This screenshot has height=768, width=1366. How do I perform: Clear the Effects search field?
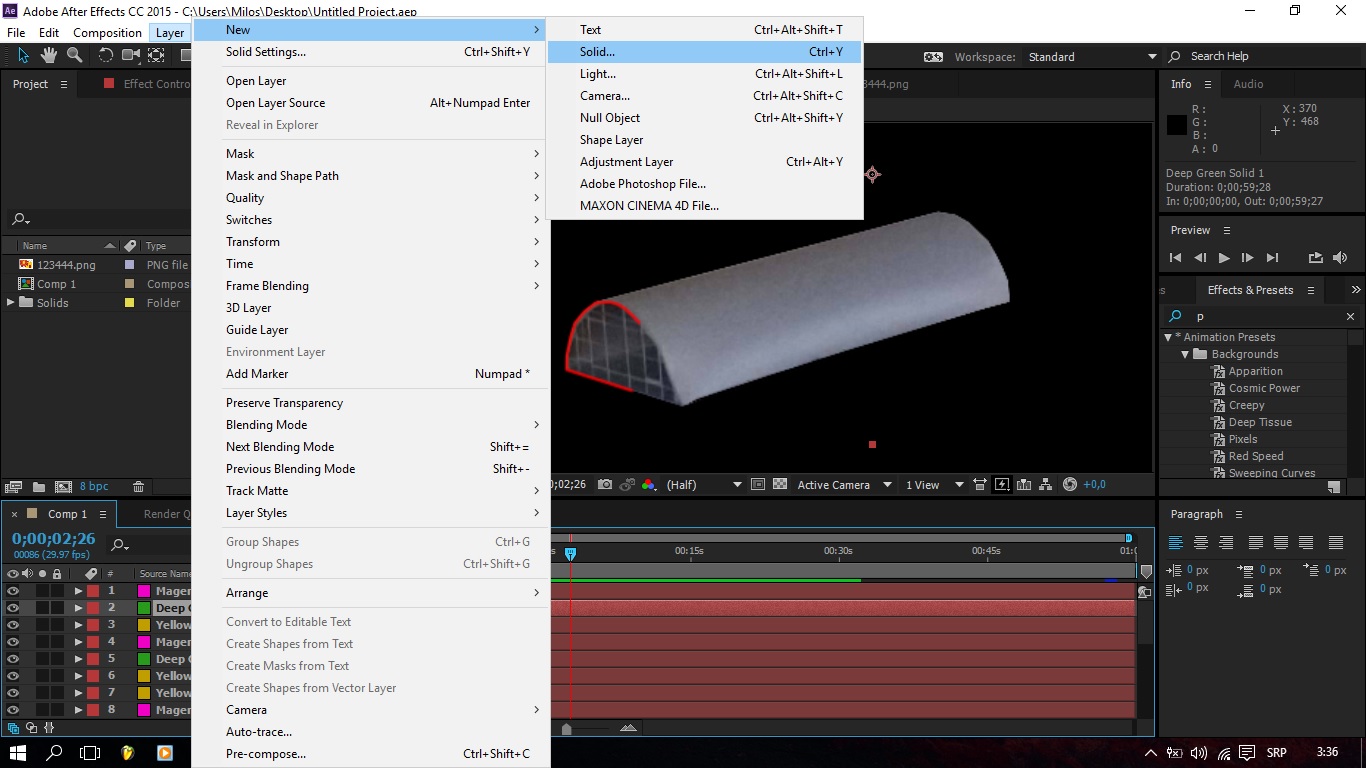pos(1350,316)
